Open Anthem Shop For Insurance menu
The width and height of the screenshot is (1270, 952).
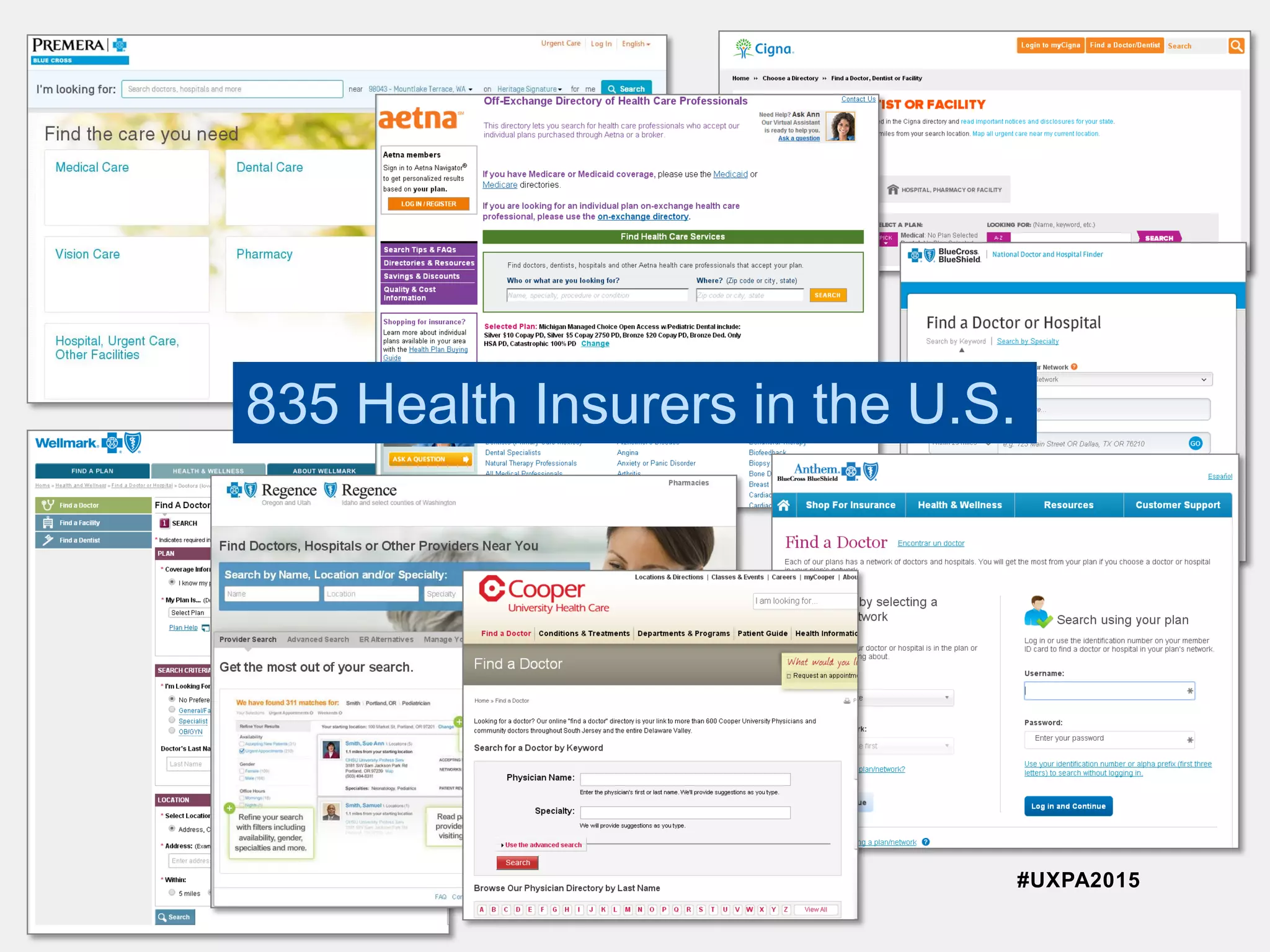pos(850,505)
